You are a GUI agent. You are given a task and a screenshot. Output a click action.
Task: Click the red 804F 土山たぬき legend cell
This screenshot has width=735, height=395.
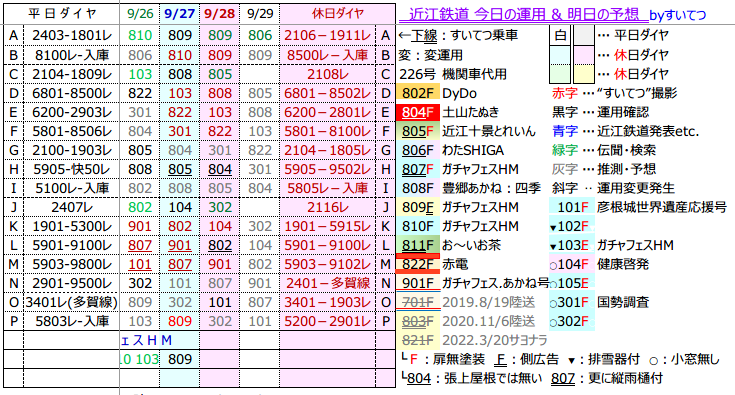[419, 112]
